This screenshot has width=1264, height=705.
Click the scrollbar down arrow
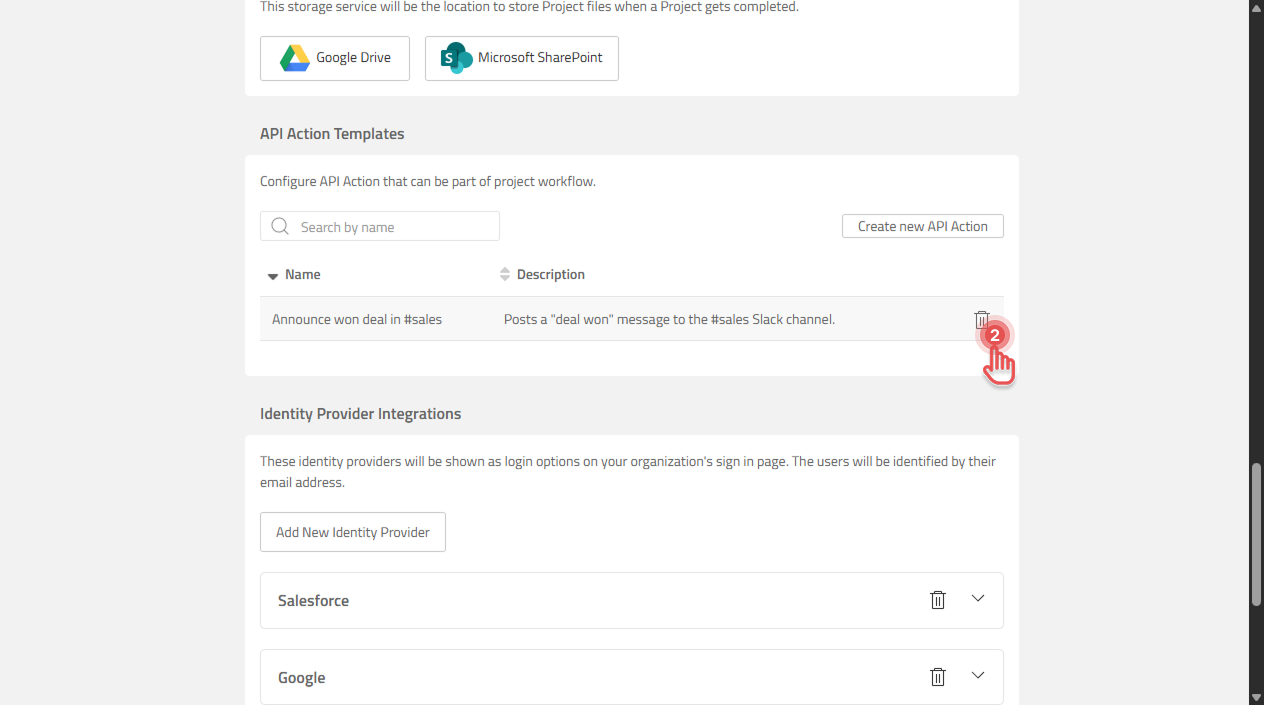[x=1256, y=697]
